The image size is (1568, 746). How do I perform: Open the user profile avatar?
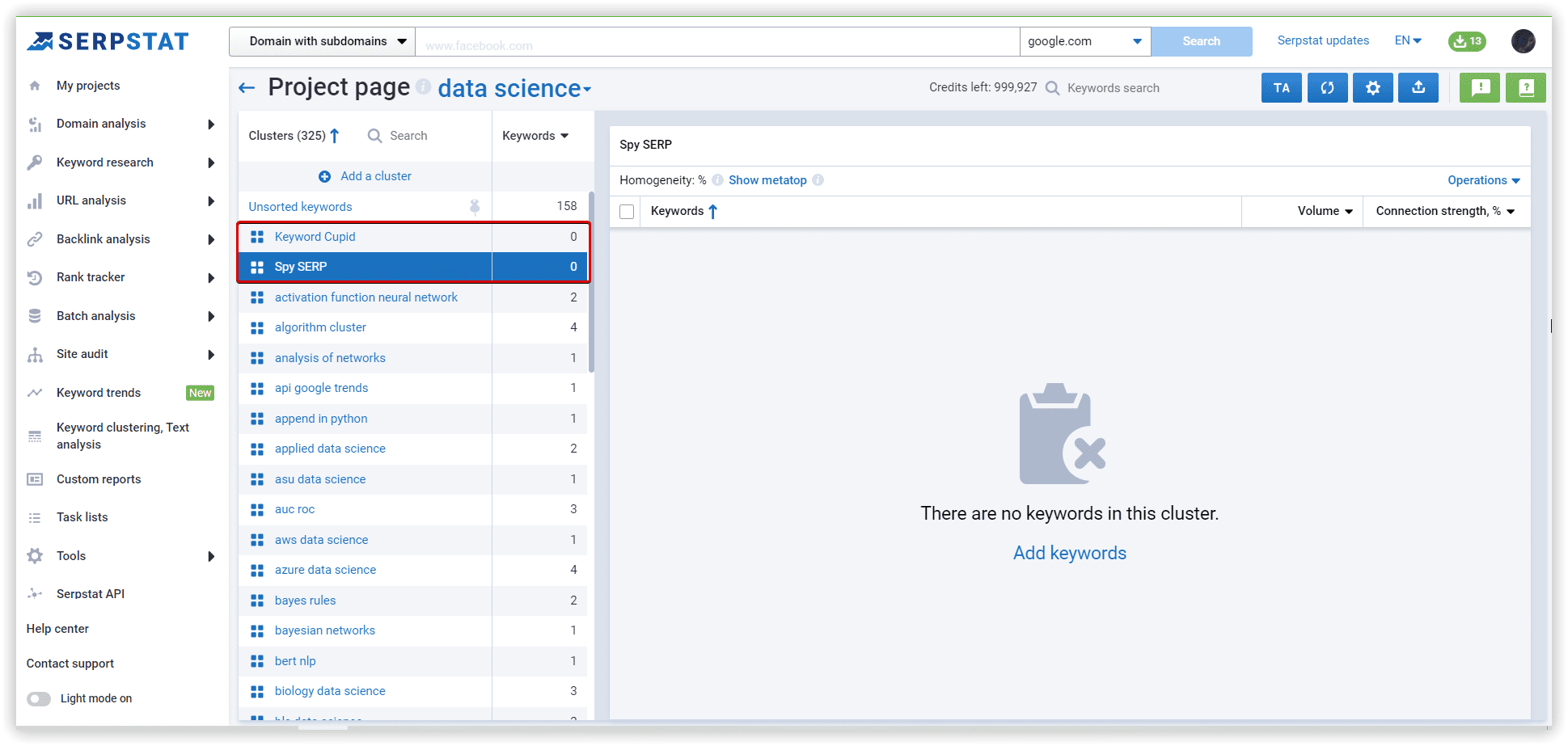1523,41
